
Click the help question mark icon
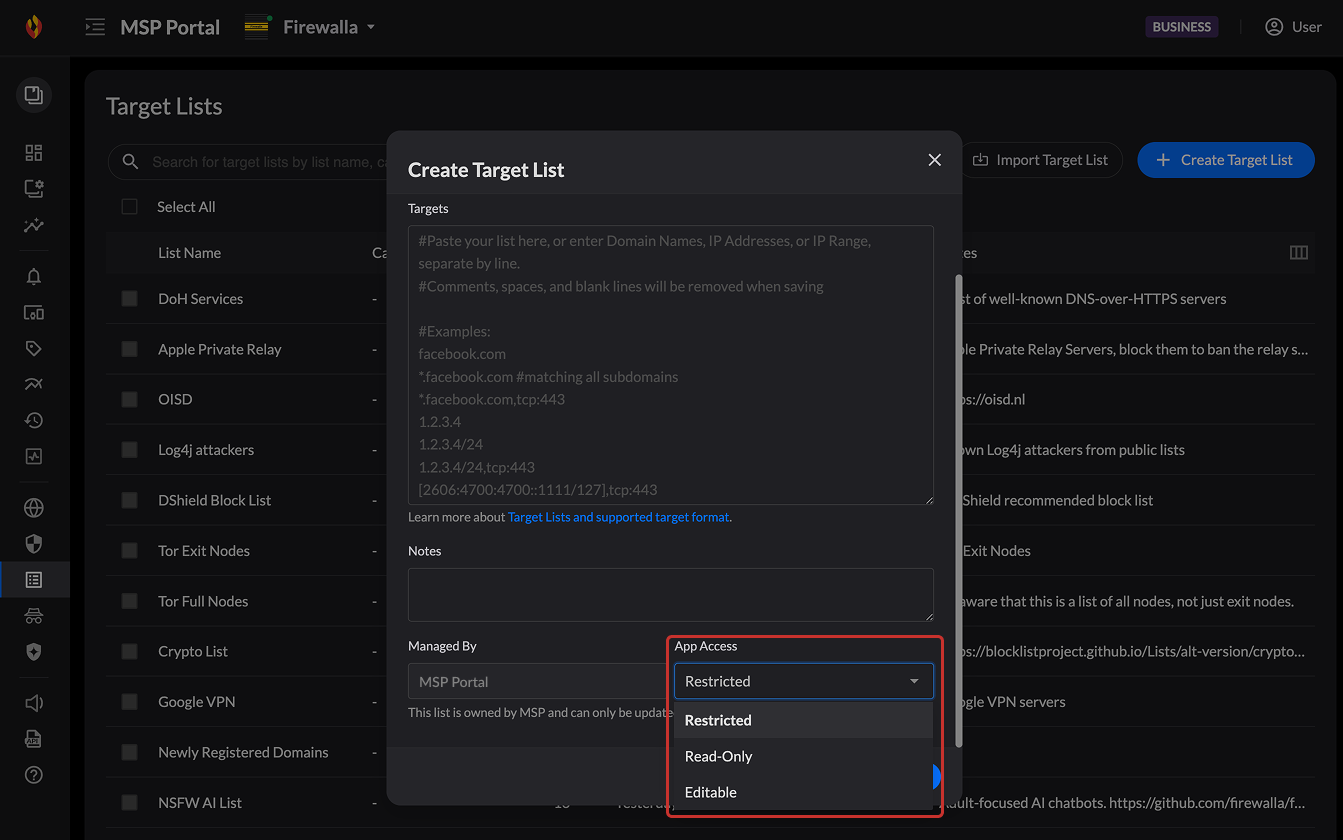pyautogui.click(x=34, y=775)
